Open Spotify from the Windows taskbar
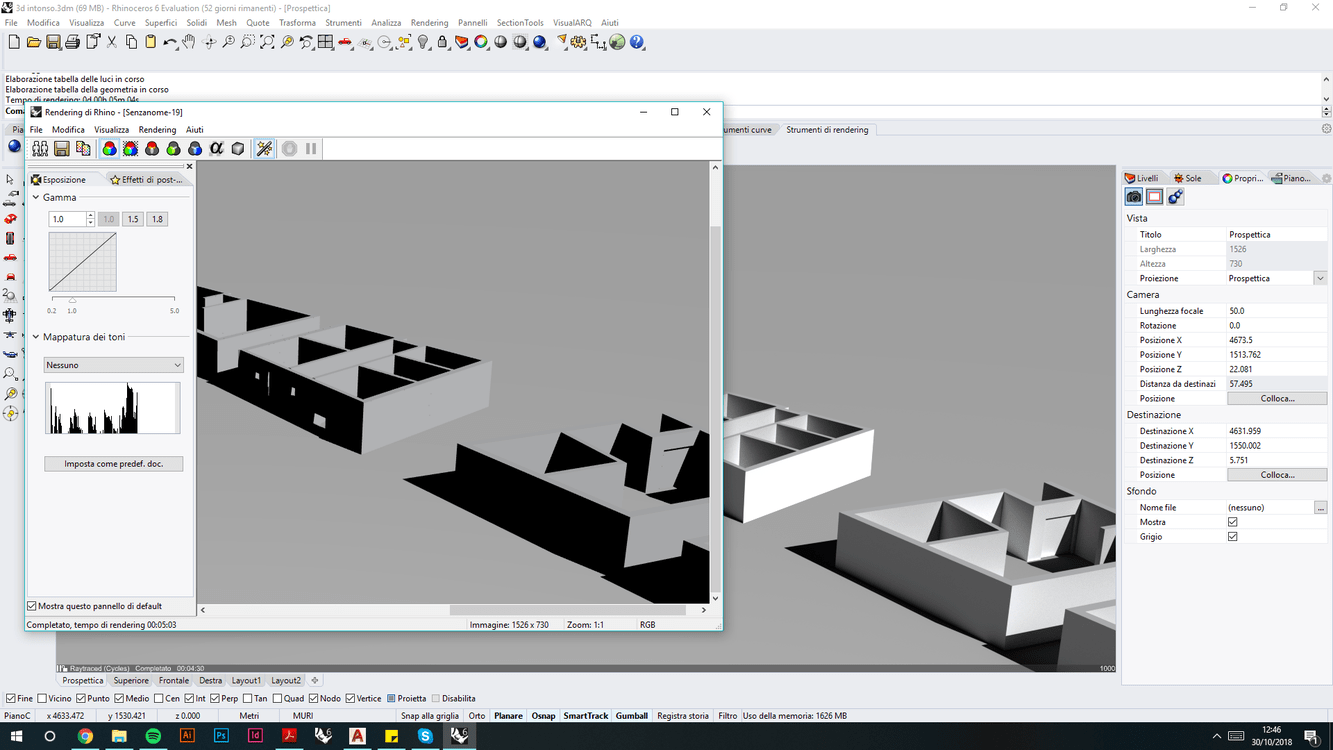Image resolution: width=1333 pixels, height=750 pixels. tap(153, 736)
